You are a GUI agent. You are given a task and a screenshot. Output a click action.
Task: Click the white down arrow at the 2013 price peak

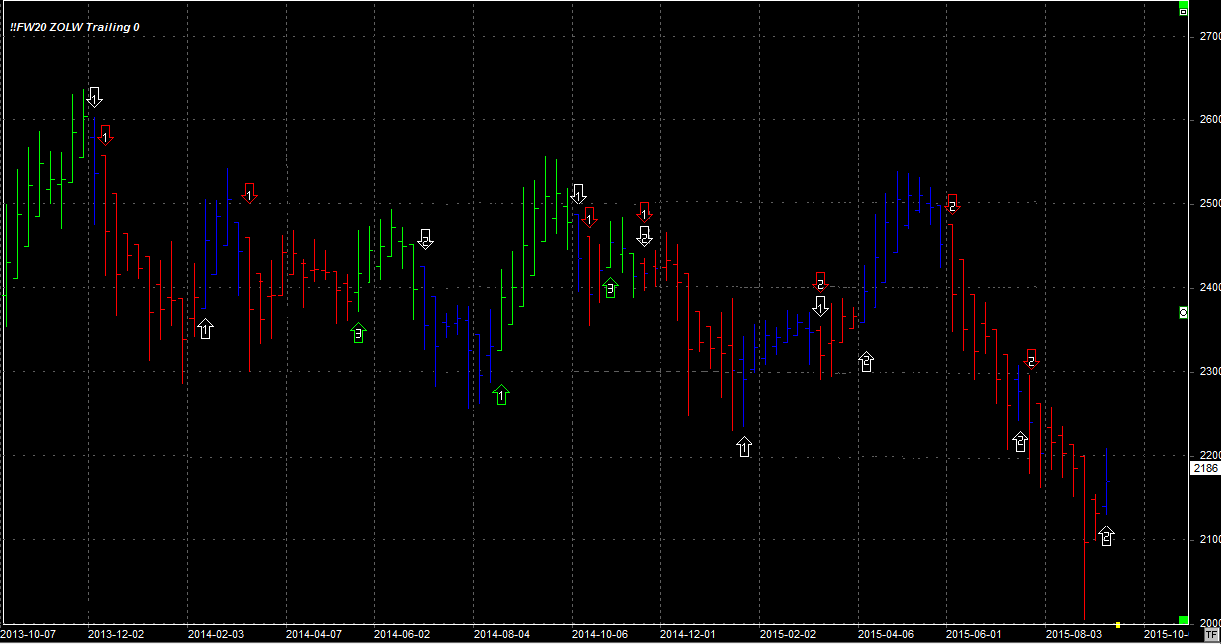[x=94, y=97]
